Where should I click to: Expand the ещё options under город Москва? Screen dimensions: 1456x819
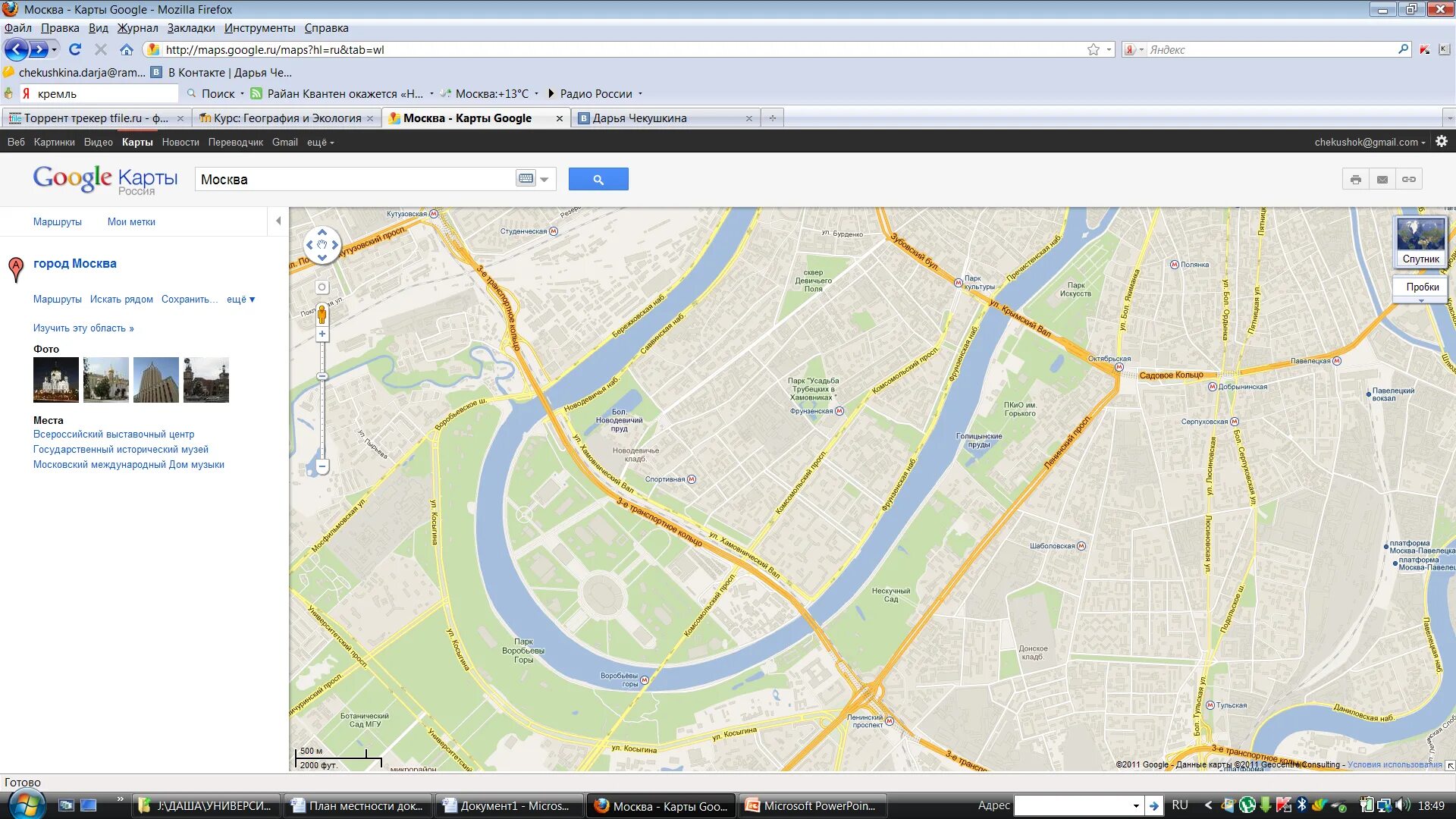point(240,300)
